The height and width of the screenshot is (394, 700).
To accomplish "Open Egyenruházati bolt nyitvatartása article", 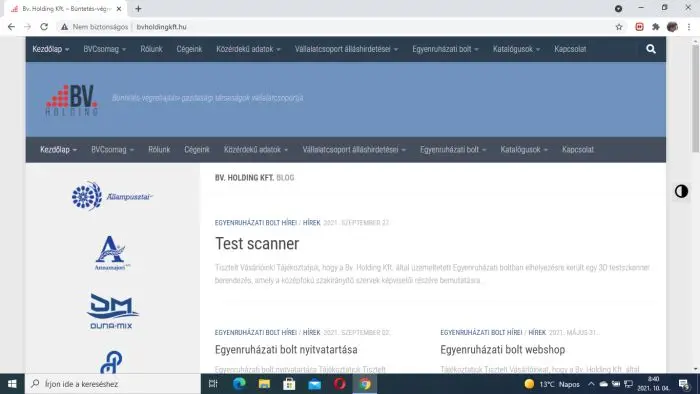I will pos(286,349).
